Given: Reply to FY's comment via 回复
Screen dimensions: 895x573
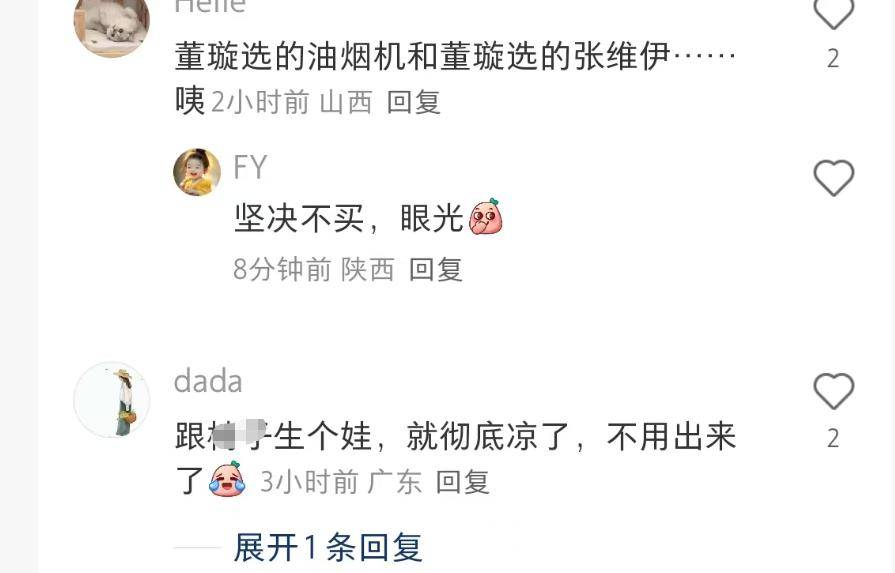Looking at the screenshot, I should coord(436,269).
